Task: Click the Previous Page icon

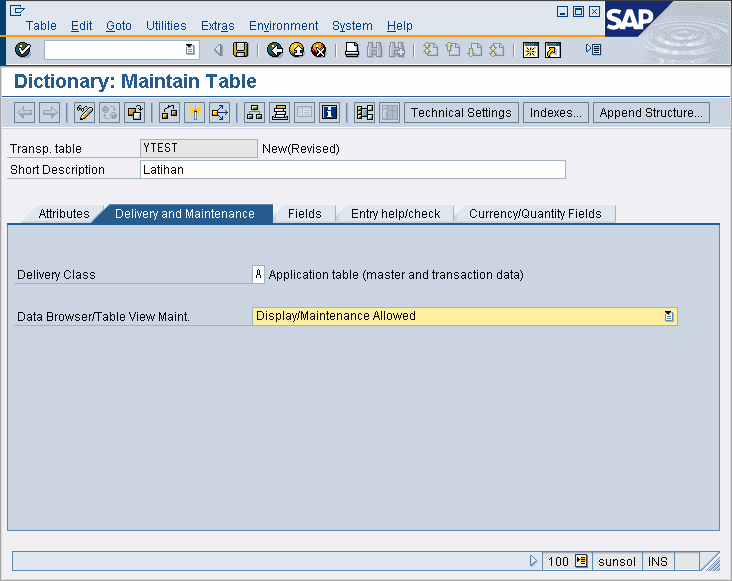Action: (x=452, y=49)
